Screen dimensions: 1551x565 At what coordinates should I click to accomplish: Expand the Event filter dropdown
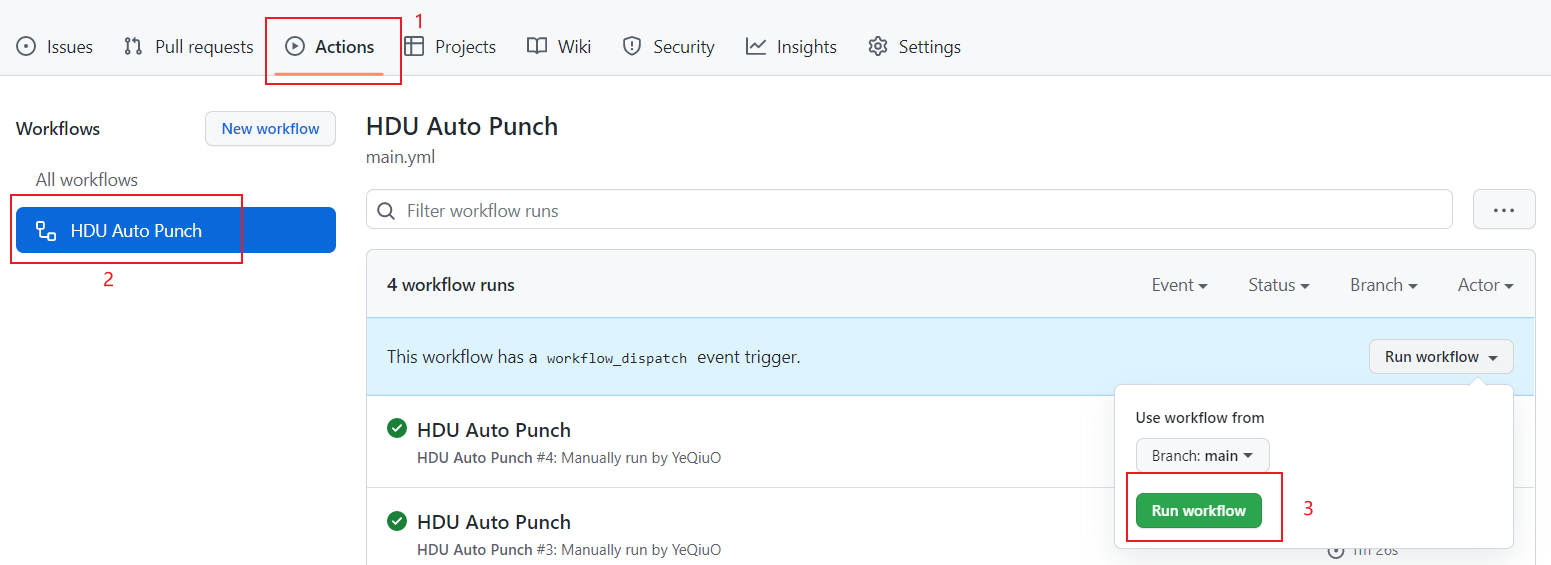pos(1179,285)
